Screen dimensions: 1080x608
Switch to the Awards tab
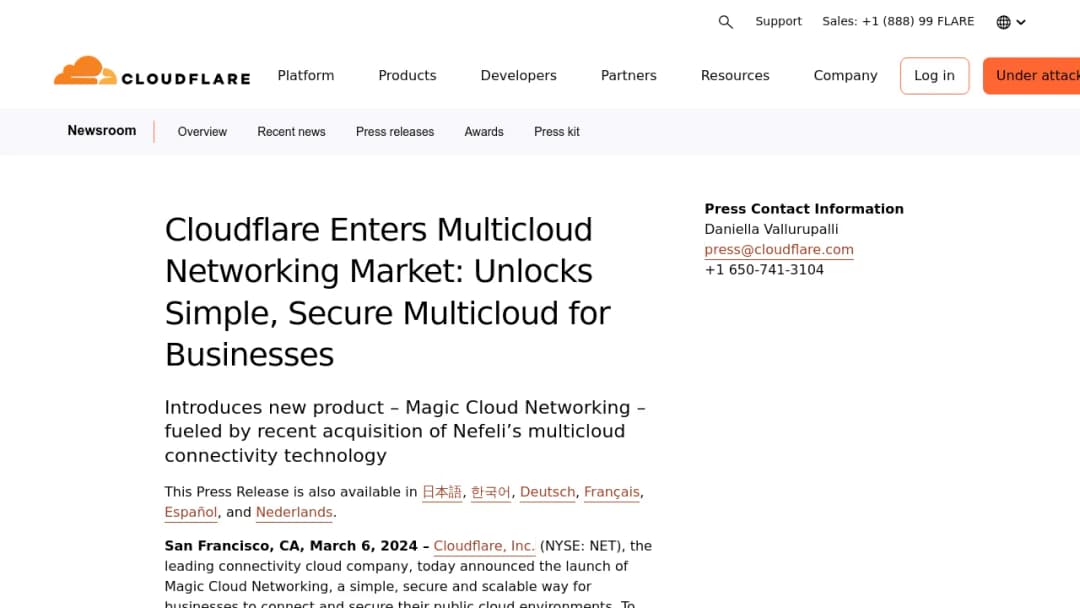point(484,132)
